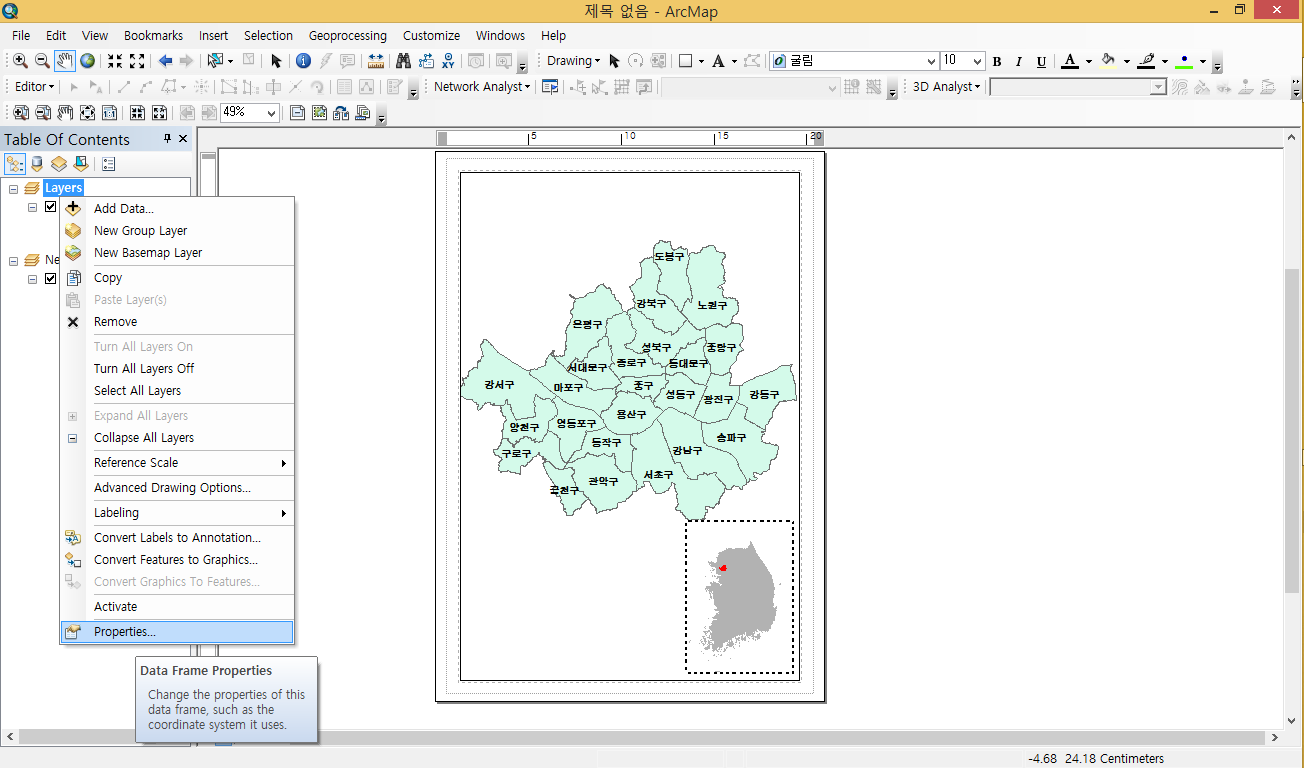1304x768 pixels.
Task: Select the layout Pan tool
Action: (65, 113)
